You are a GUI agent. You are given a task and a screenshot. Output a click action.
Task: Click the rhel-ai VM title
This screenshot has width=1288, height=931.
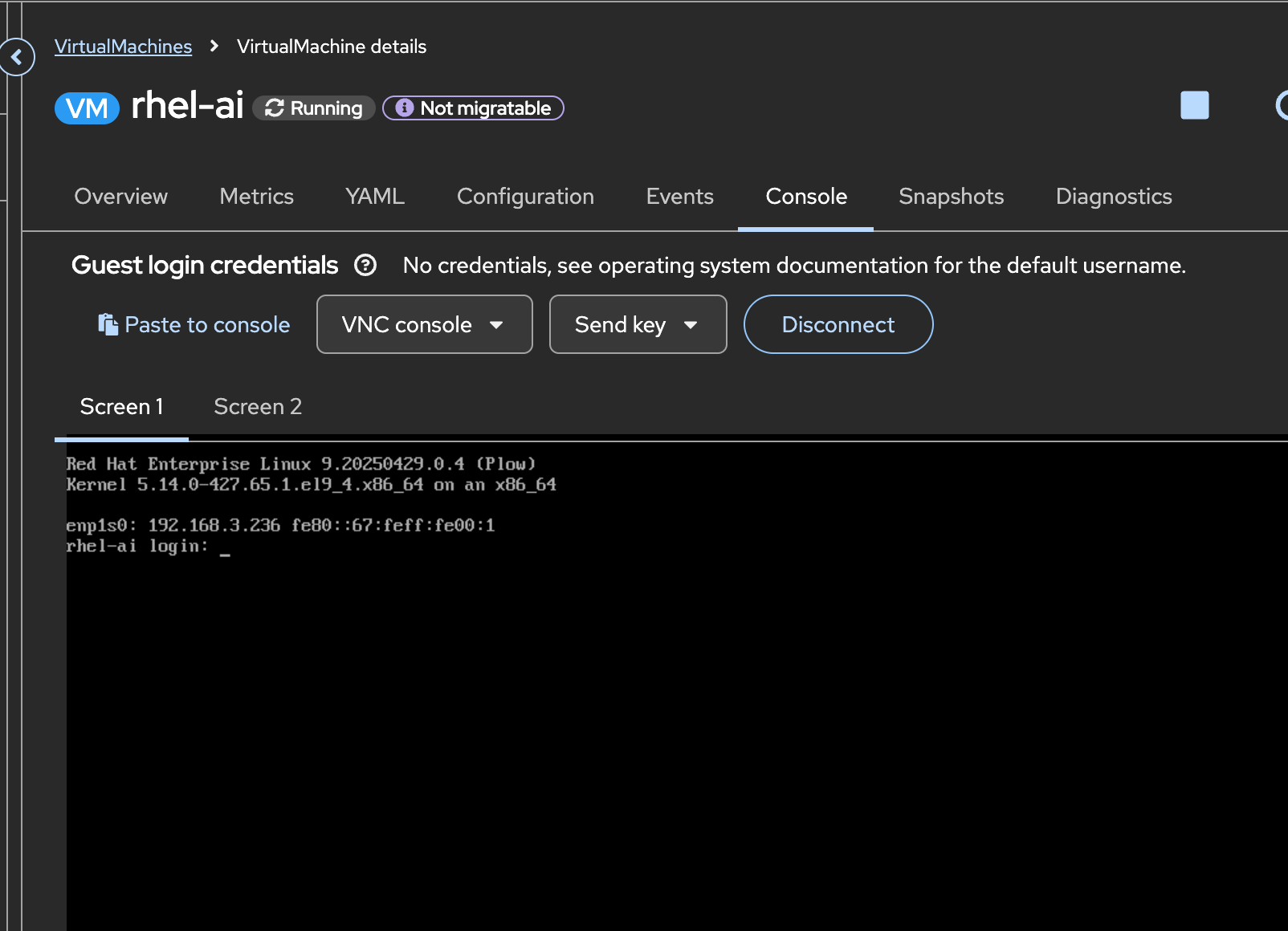point(187,105)
